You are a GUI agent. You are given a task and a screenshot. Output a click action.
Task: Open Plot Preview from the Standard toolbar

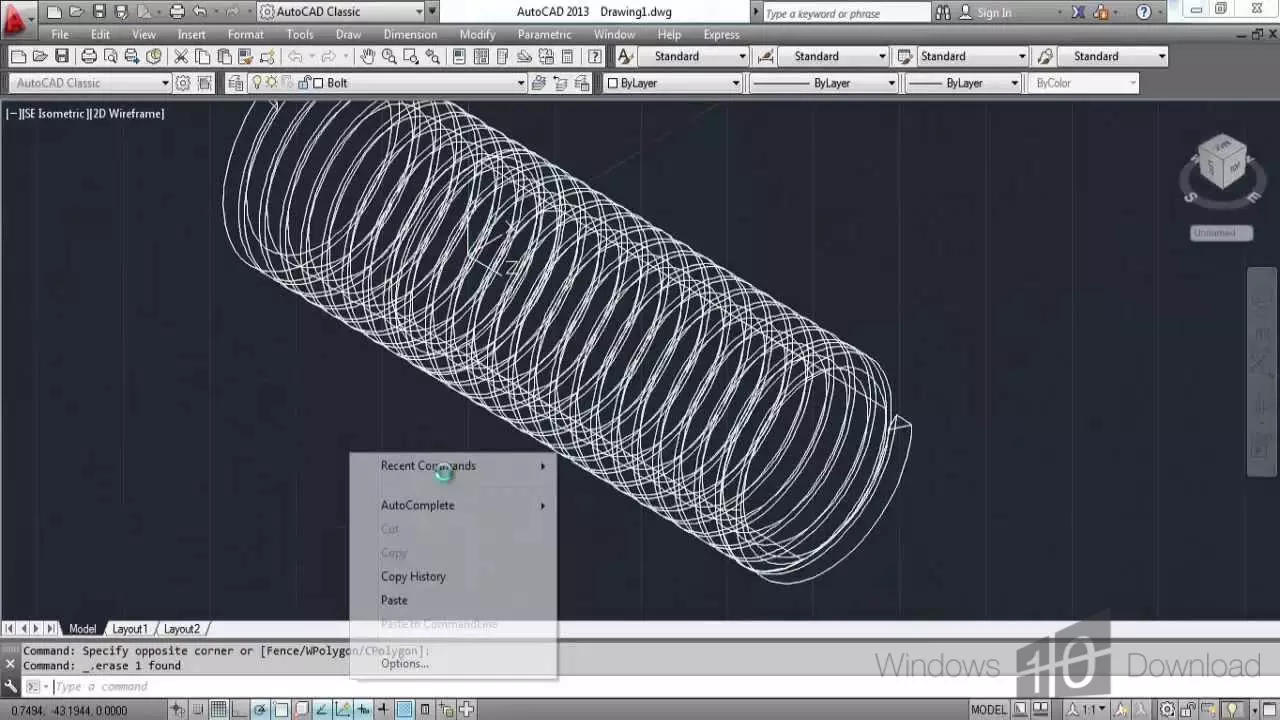click(110, 56)
